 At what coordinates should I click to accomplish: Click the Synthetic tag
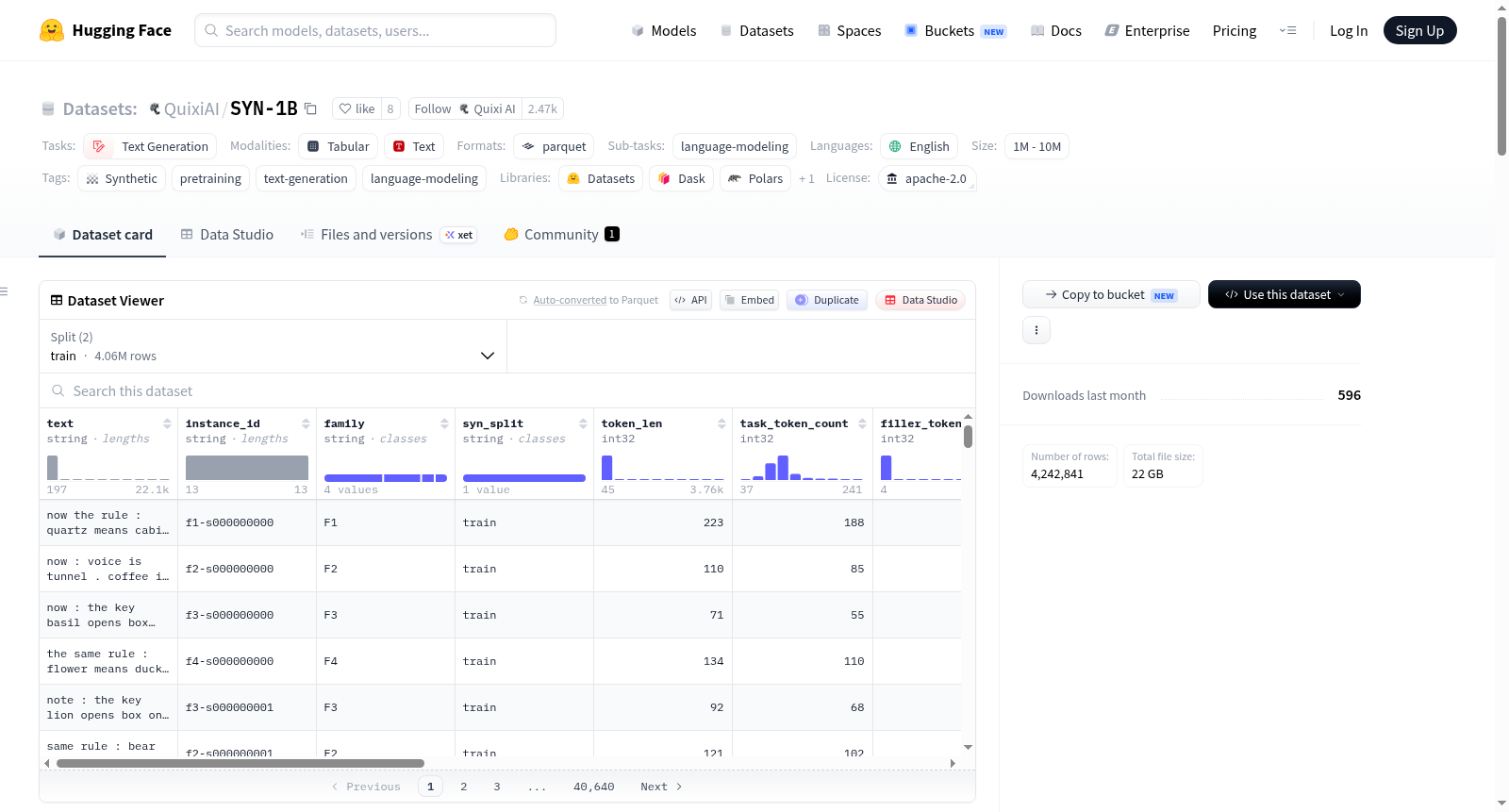tap(122, 178)
